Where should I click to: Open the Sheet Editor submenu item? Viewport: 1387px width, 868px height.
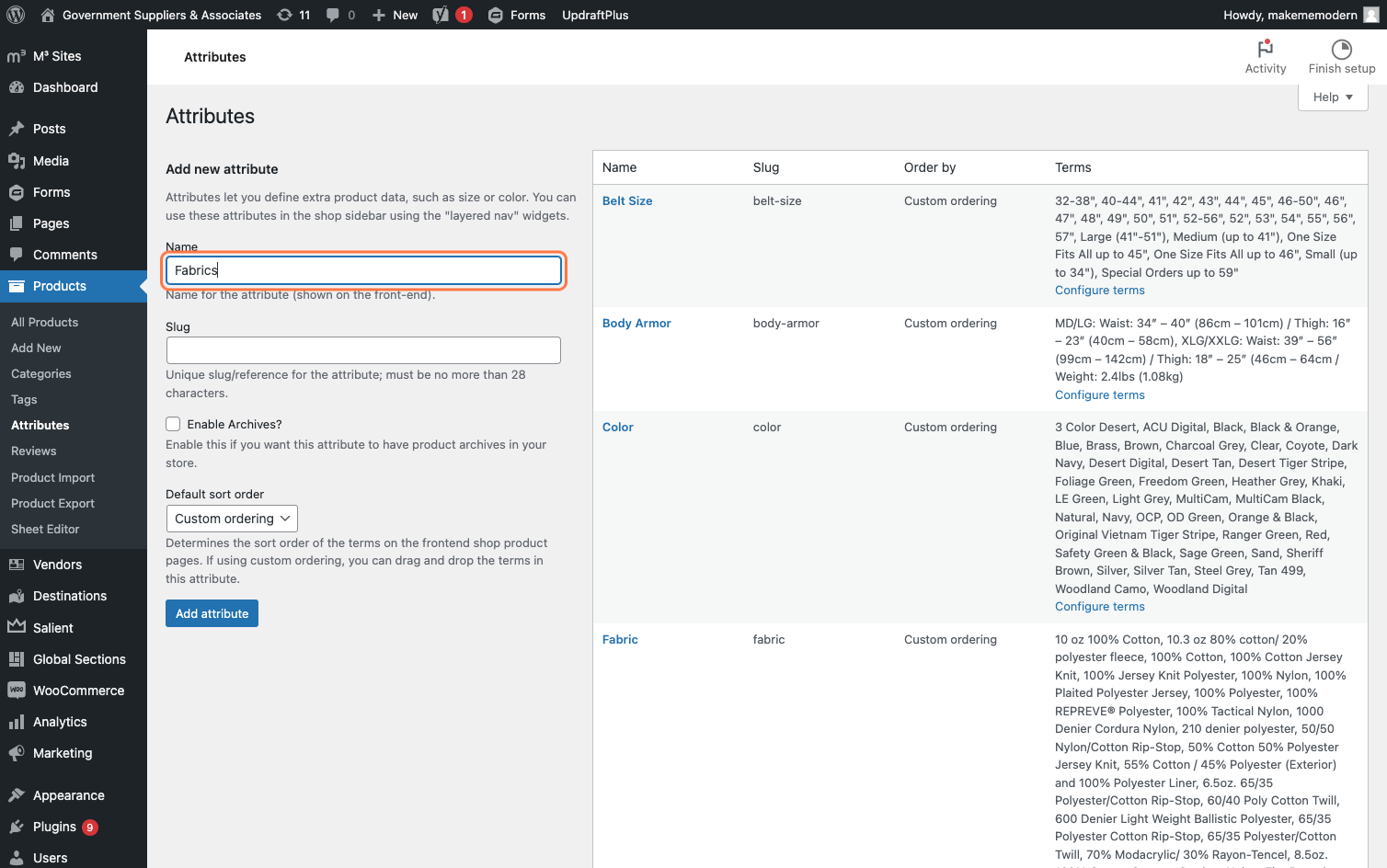[45, 529]
